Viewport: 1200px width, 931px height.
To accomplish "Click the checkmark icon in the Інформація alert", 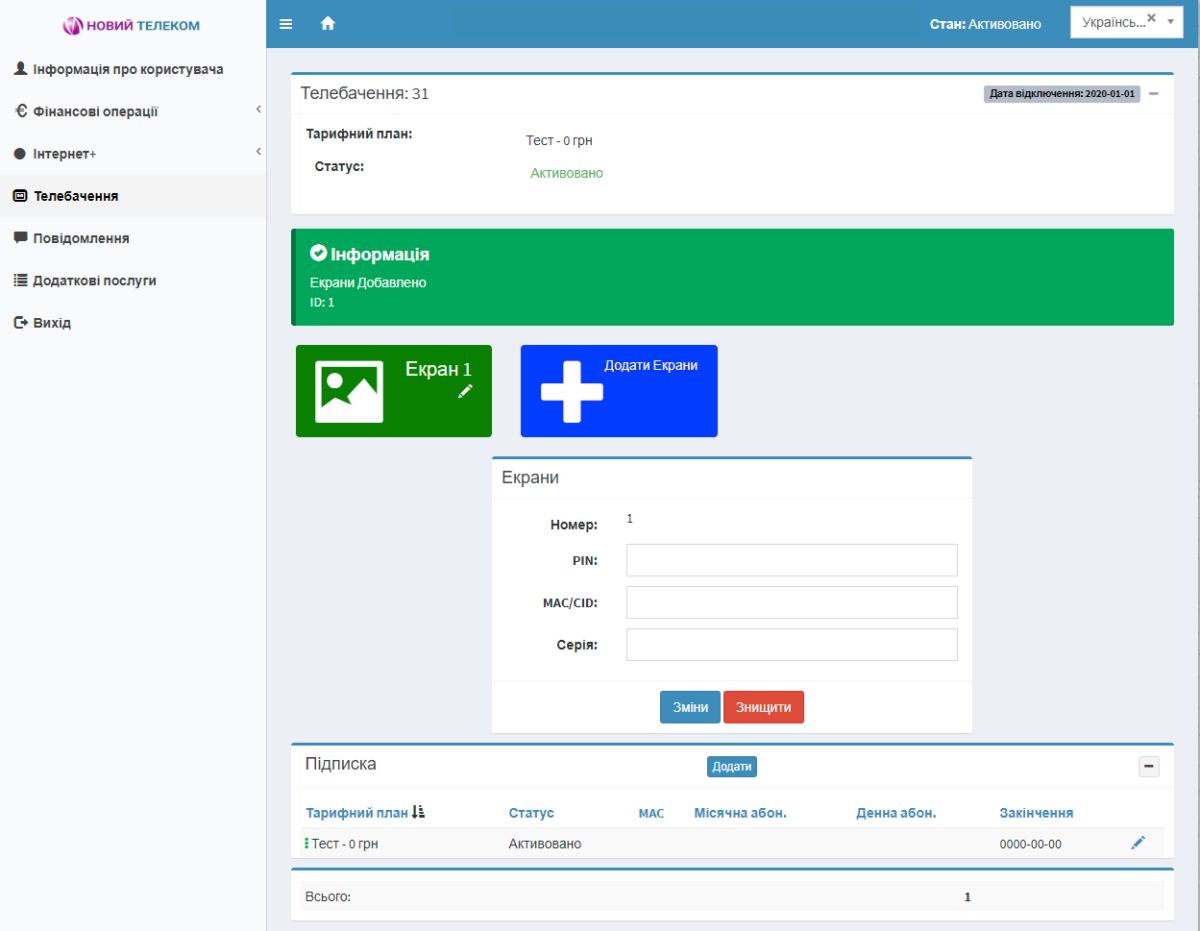I will [x=319, y=253].
